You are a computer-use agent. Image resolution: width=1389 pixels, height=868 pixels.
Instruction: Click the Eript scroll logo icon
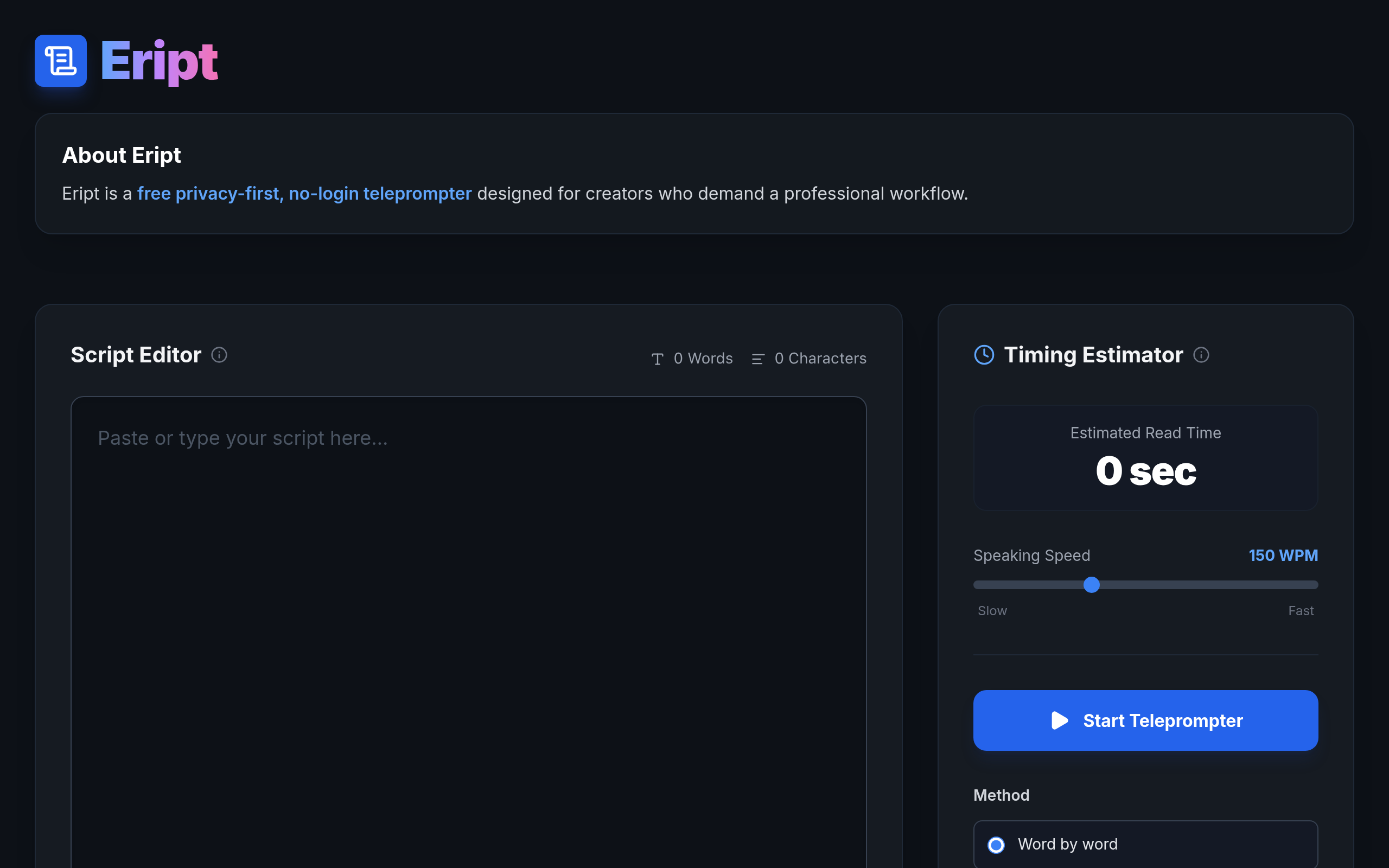[x=60, y=61]
